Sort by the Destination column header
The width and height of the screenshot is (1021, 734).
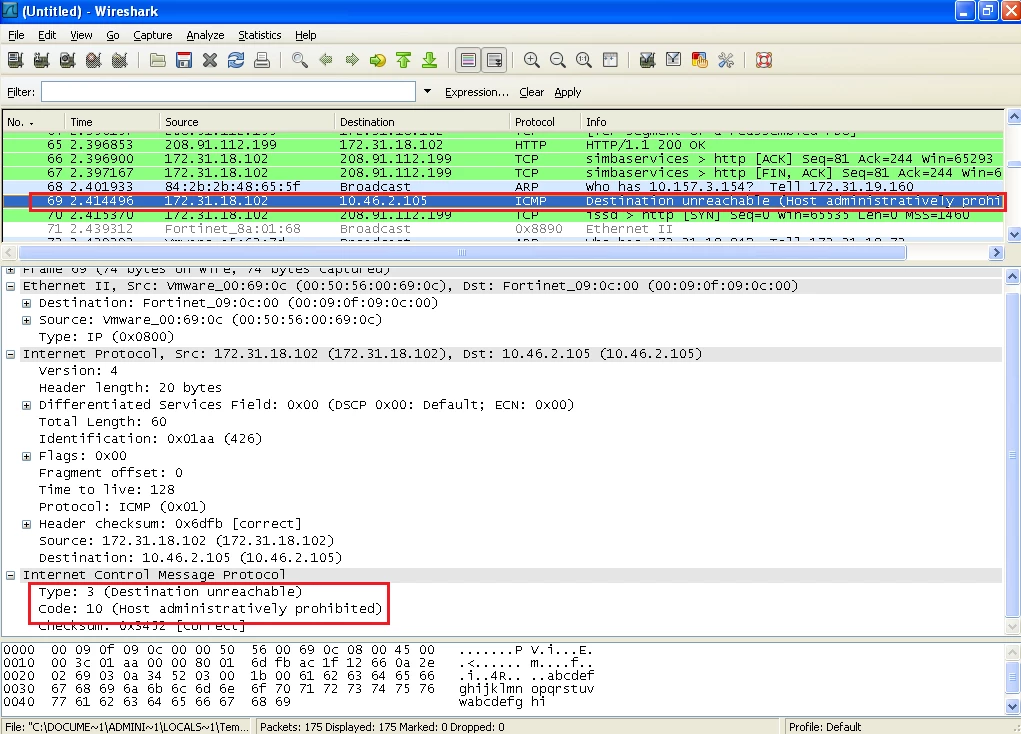pyautogui.click(x=422, y=122)
